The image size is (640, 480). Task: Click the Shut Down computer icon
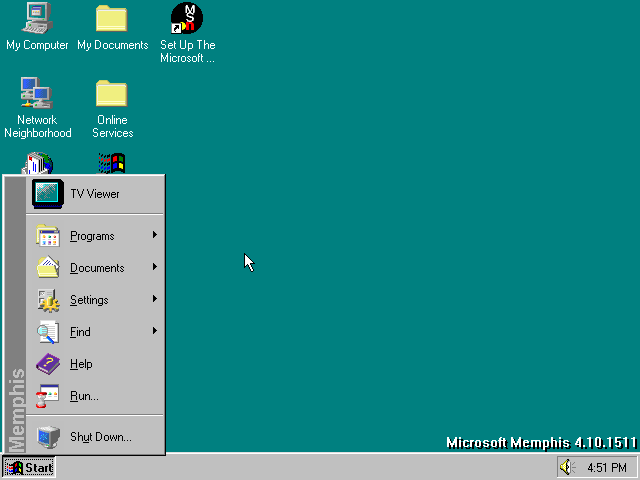point(48,437)
